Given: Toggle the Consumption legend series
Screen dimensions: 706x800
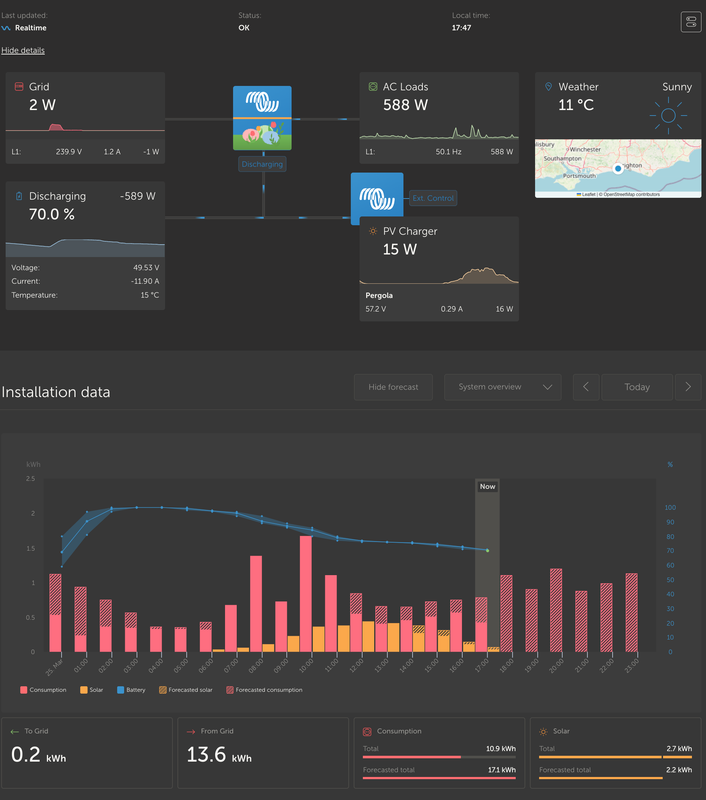Looking at the screenshot, I should pos(43,690).
